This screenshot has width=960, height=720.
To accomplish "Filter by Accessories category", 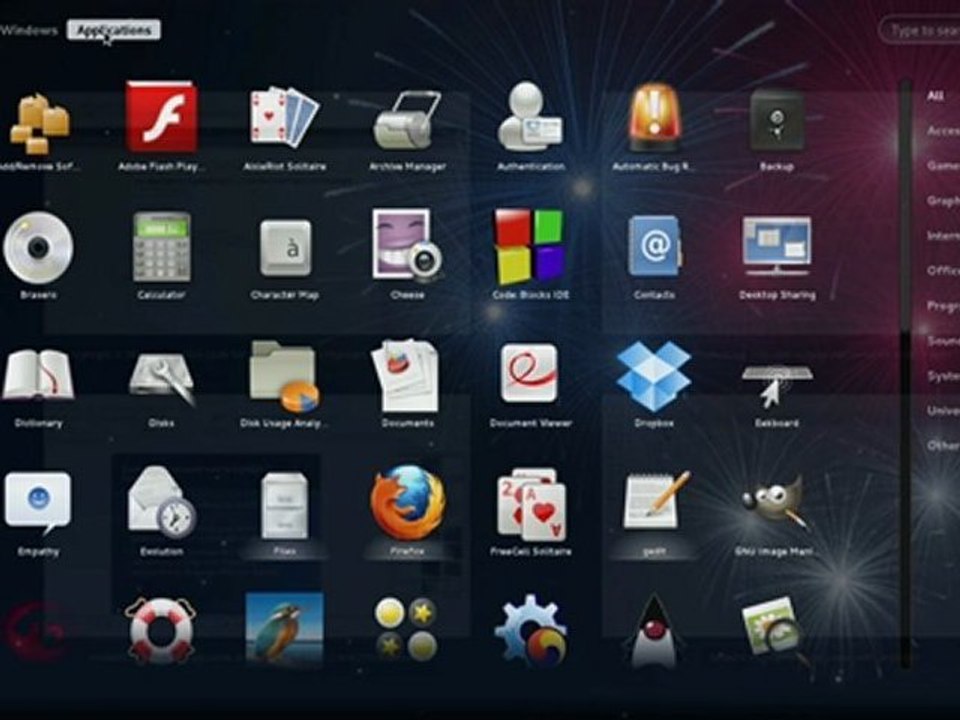I will [943, 130].
